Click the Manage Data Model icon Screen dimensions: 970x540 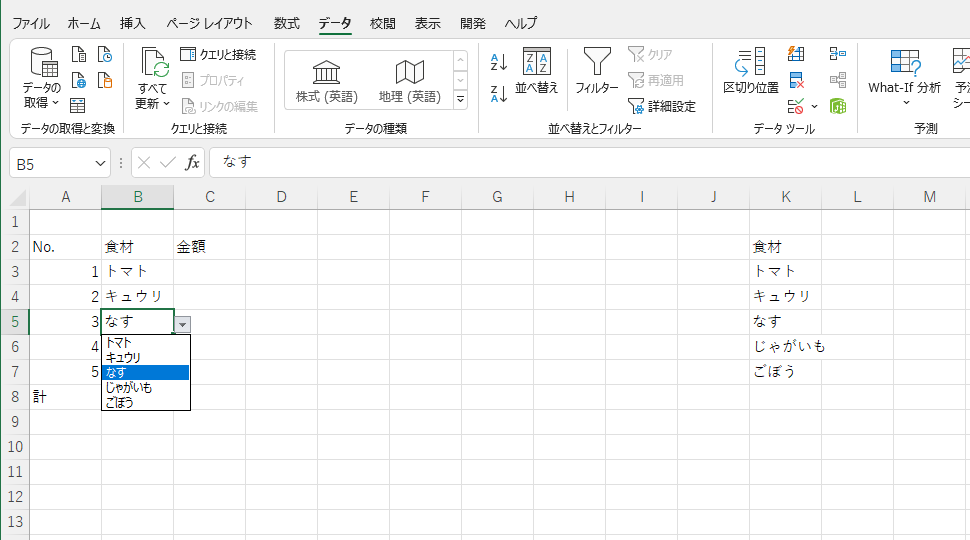pos(838,106)
